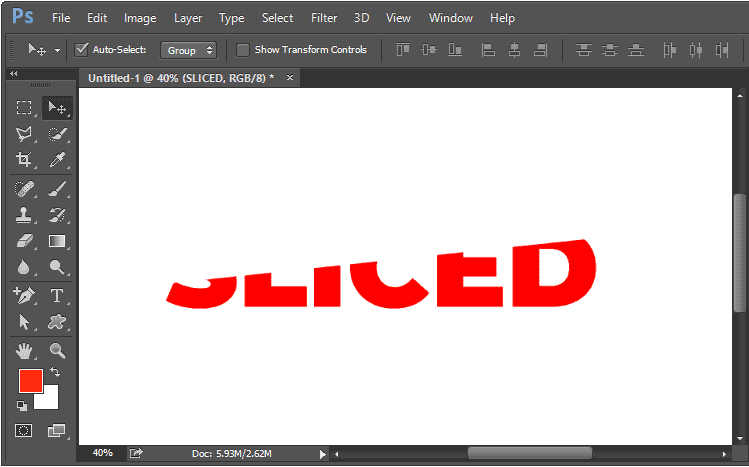Select the Gradient tool
Viewport: 749px width, 467px height.
[x=57, y=241]
